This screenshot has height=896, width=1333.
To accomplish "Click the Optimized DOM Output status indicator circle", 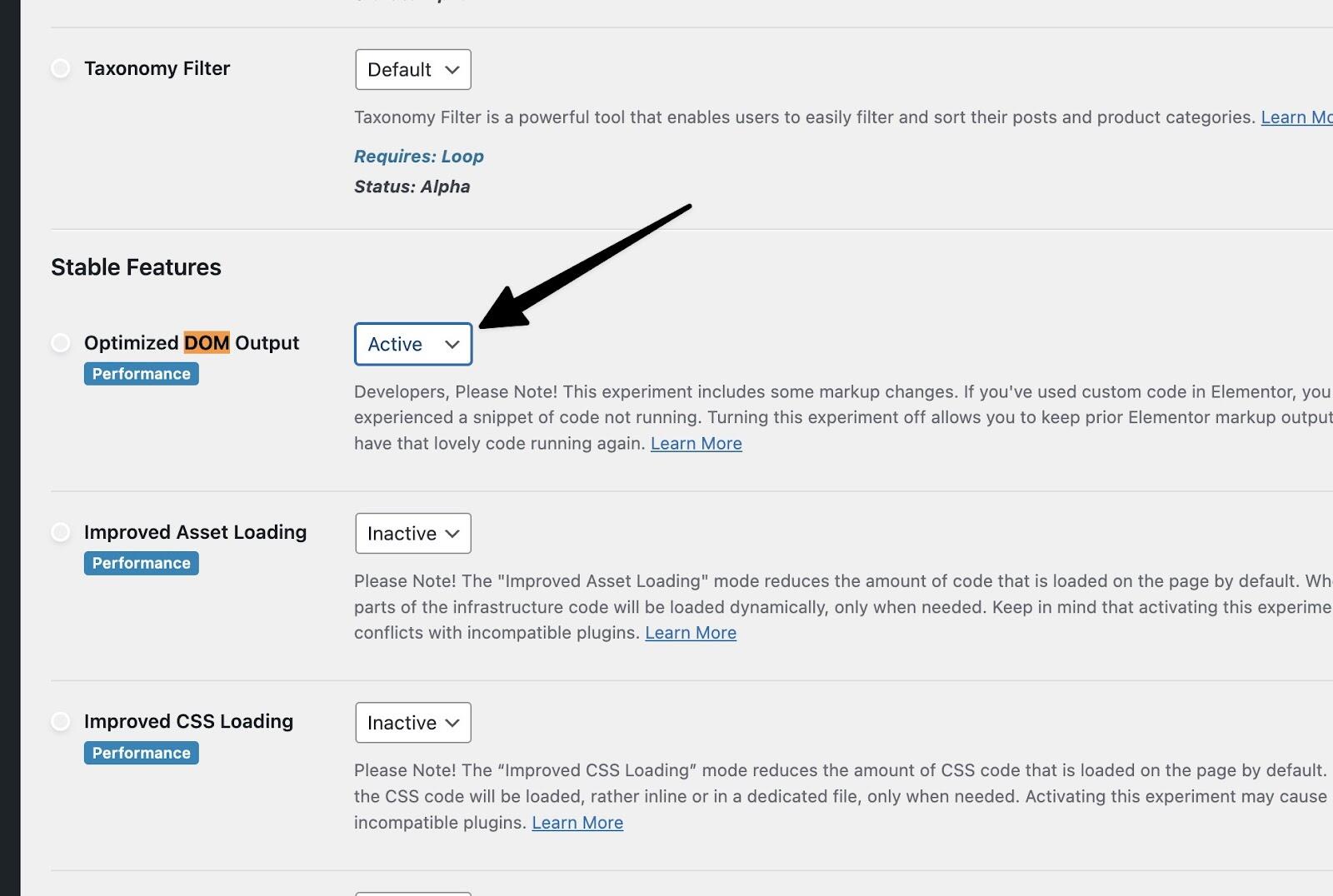I will [61, 343].
